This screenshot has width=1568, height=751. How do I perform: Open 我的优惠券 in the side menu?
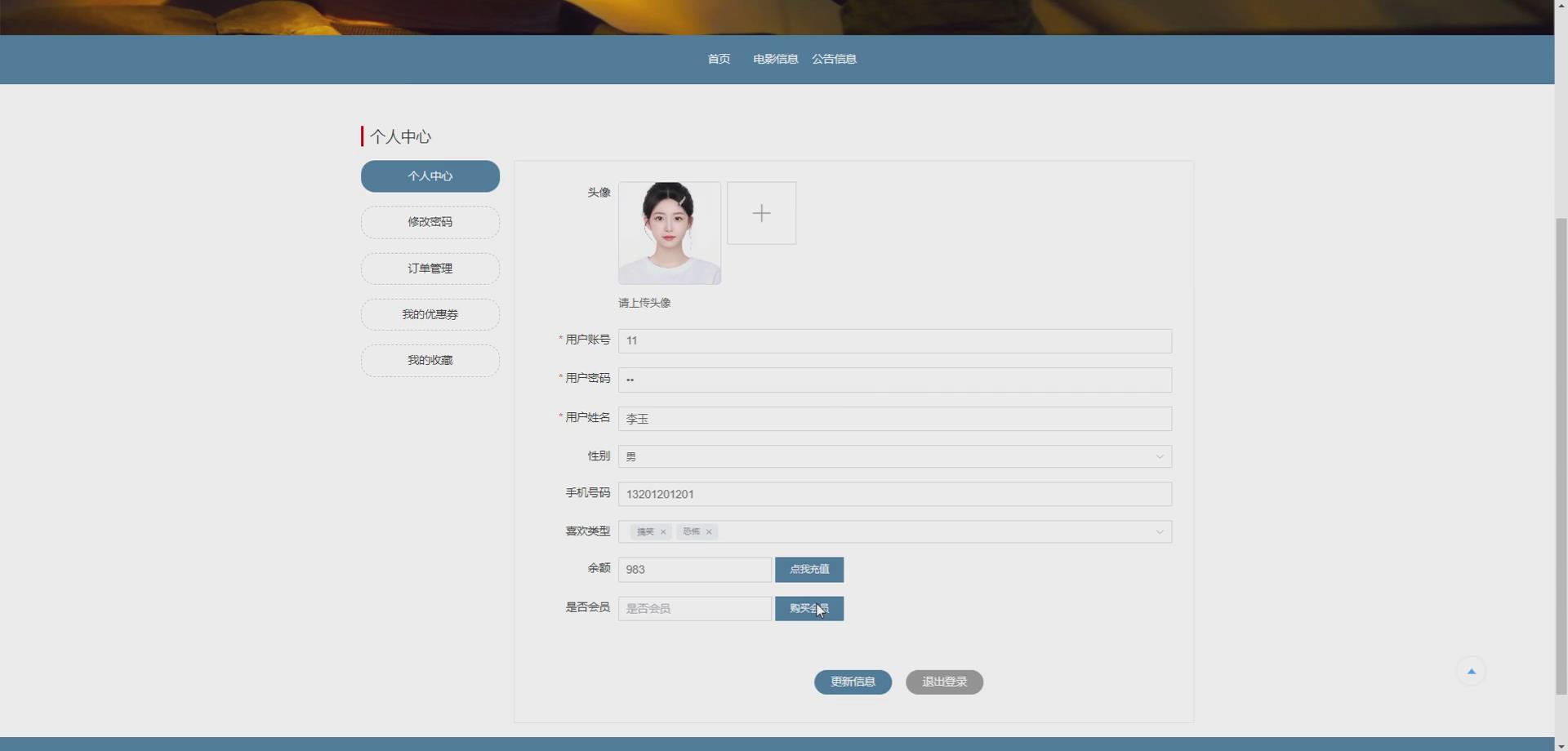430,314
